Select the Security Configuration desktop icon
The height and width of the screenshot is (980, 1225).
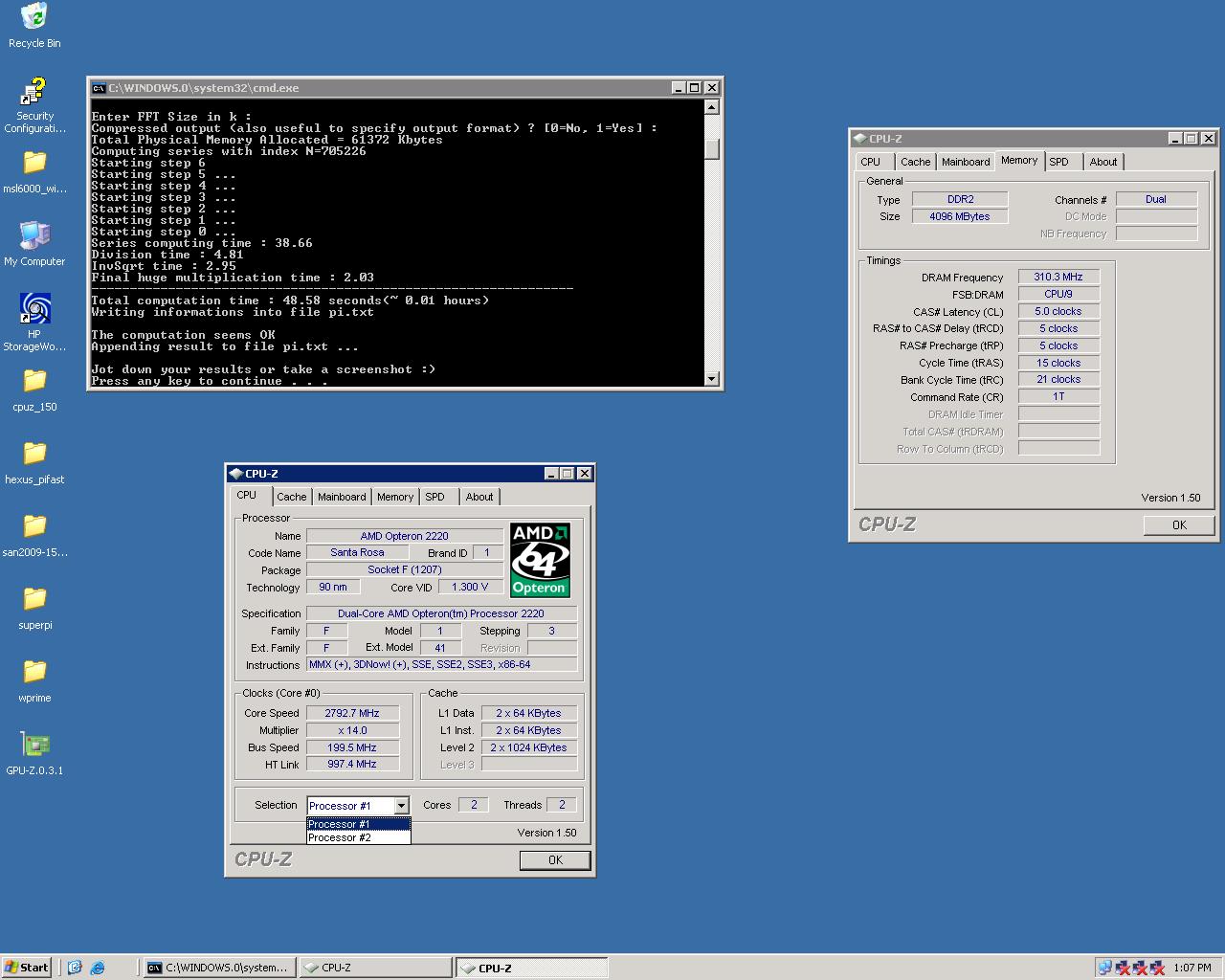click(x=34, y=92)
